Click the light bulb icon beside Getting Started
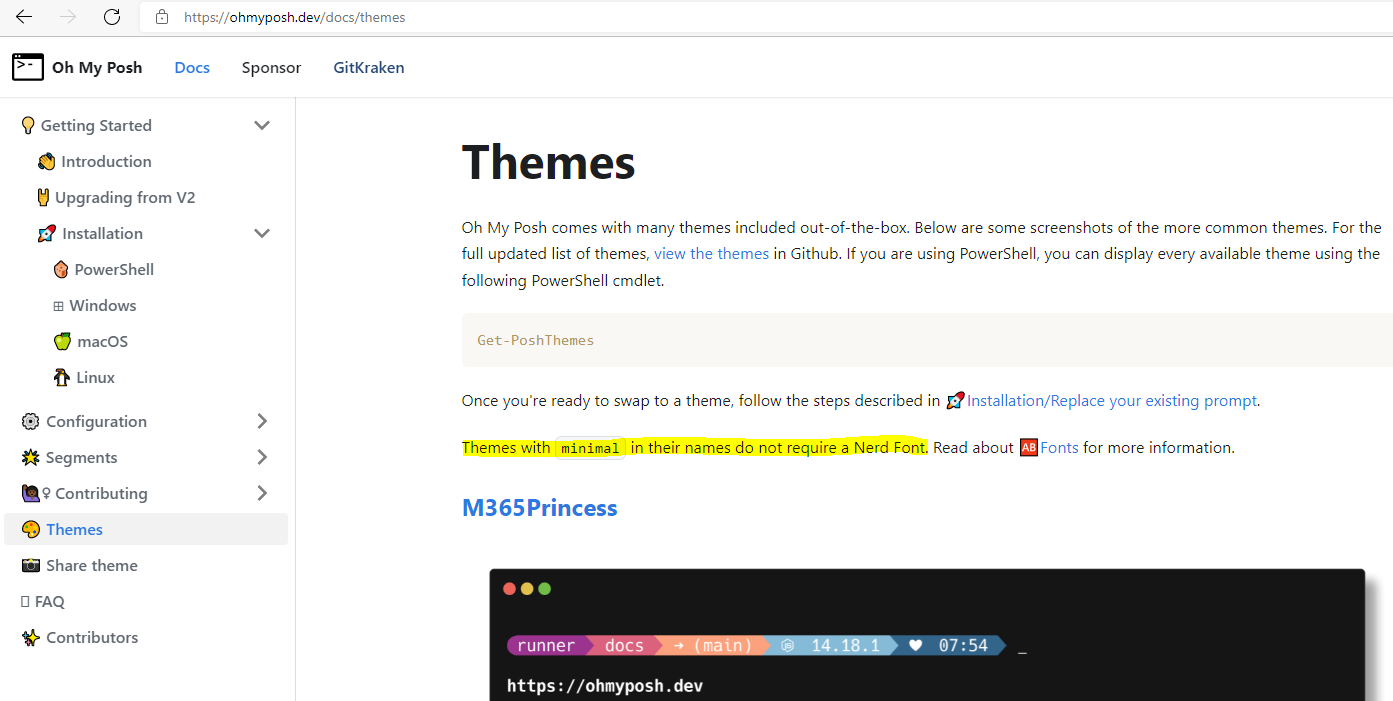This screenshot has height=701, width=1393. pyautogui.click(x=28, y=125)
